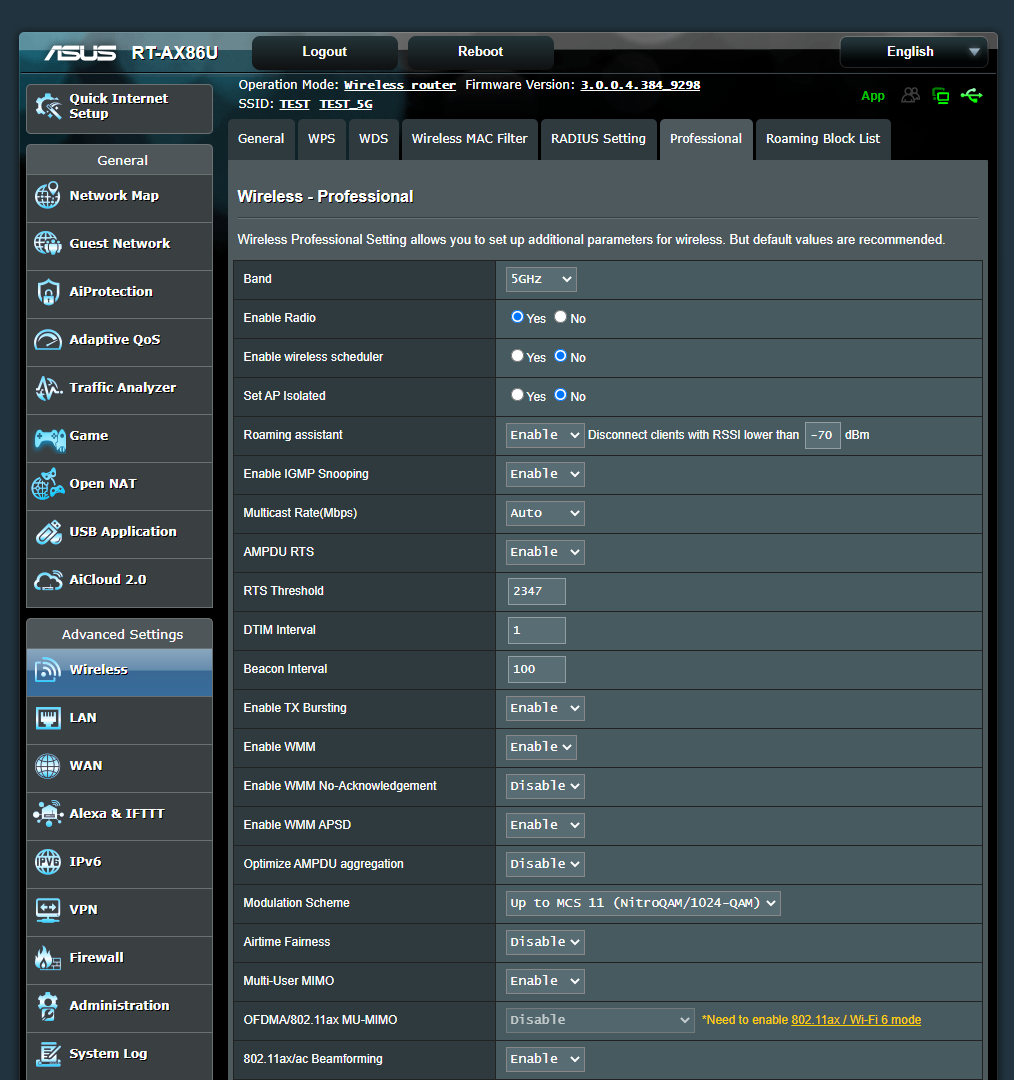Open the Modulation Scheme dropdown

point(643,903)
